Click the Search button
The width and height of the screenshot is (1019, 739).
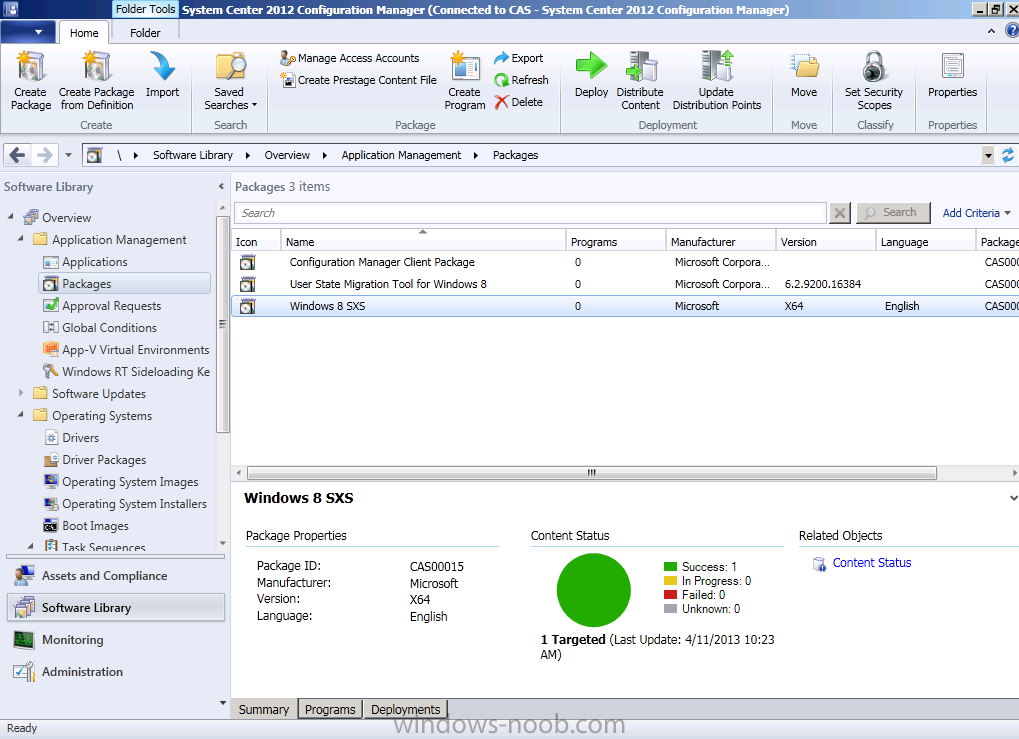point(893,213)
